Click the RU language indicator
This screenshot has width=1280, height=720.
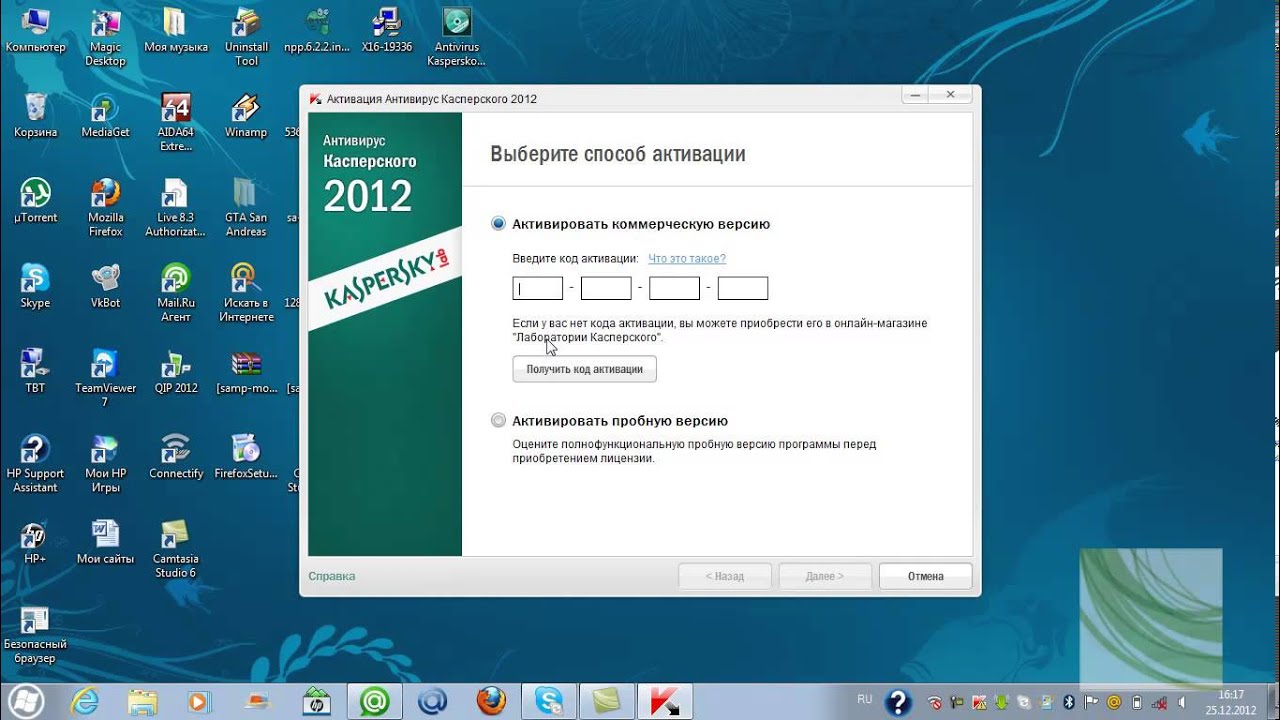pos(865,699)
